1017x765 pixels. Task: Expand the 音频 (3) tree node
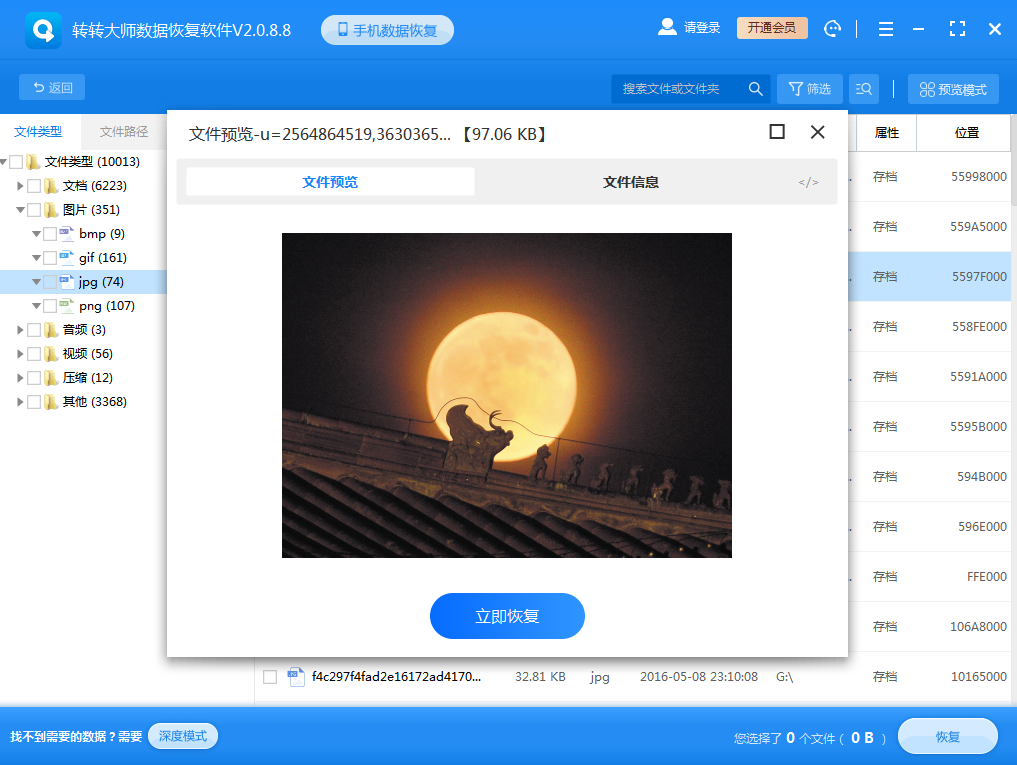[x=20, y=329]
